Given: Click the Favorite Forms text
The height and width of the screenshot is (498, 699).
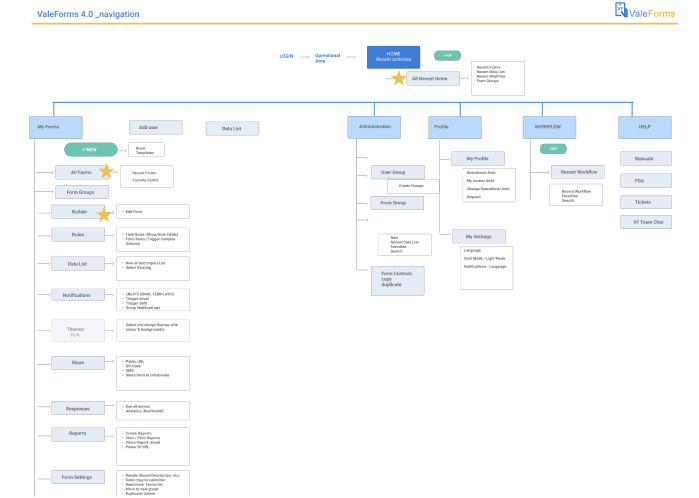Looking at the screenshot, I should tap(145, 180).
